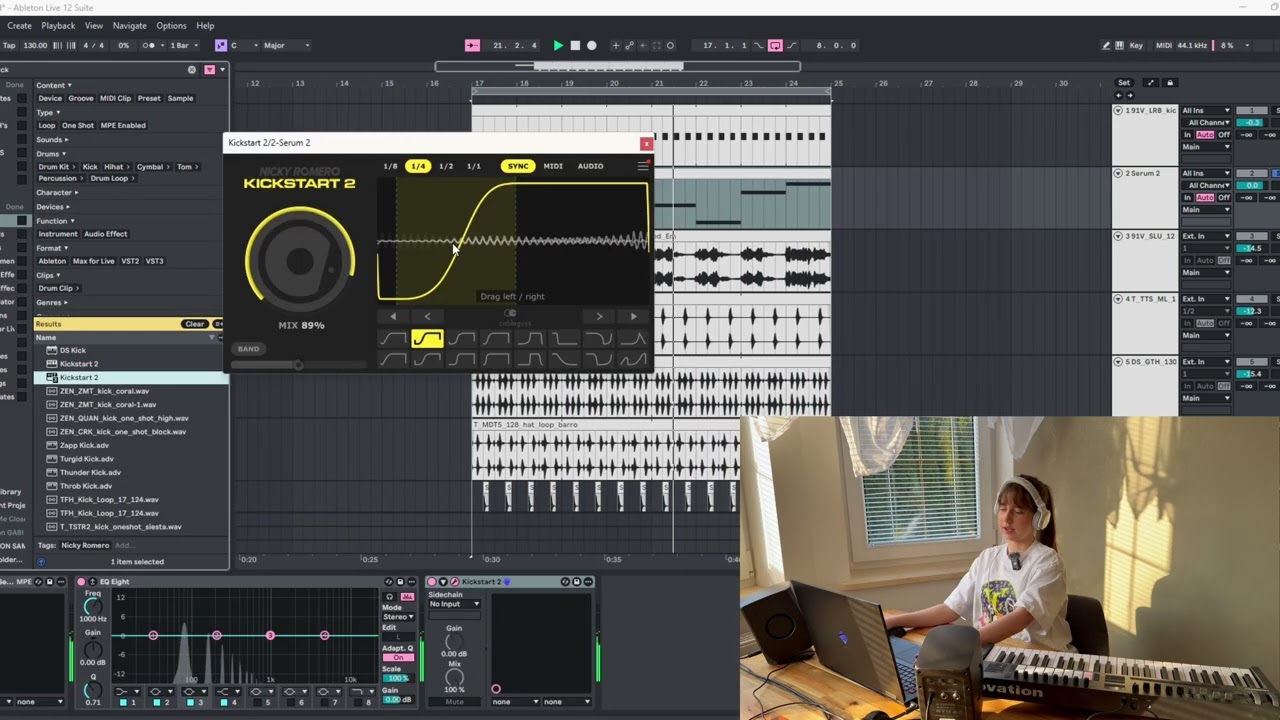1280x720 pixels.
Task: Open the Playback menu
Action: tap(58, 26)
